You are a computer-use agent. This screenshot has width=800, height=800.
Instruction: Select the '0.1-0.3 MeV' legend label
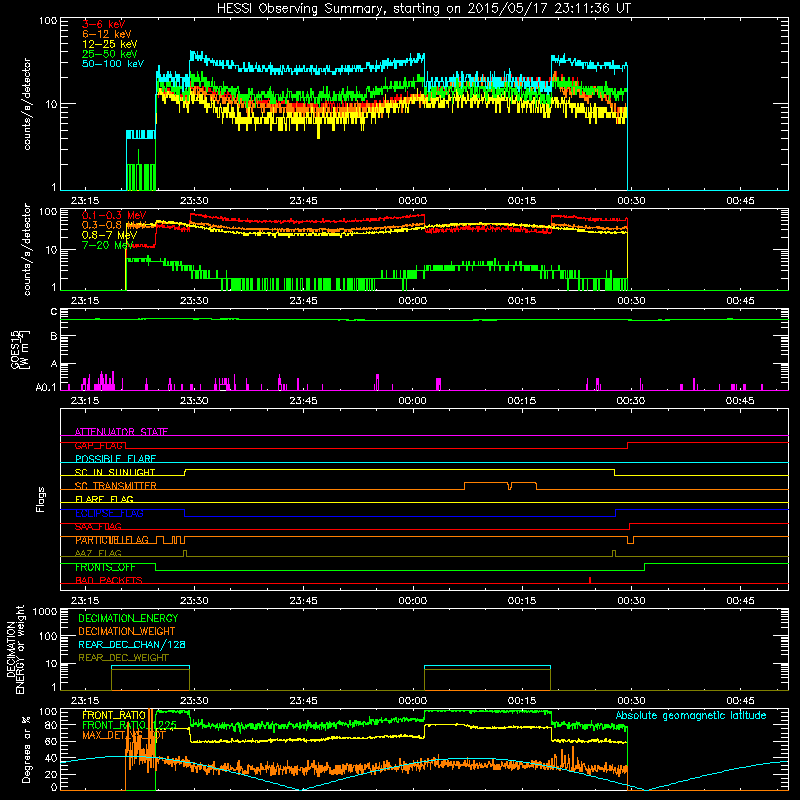coord(114,215)
